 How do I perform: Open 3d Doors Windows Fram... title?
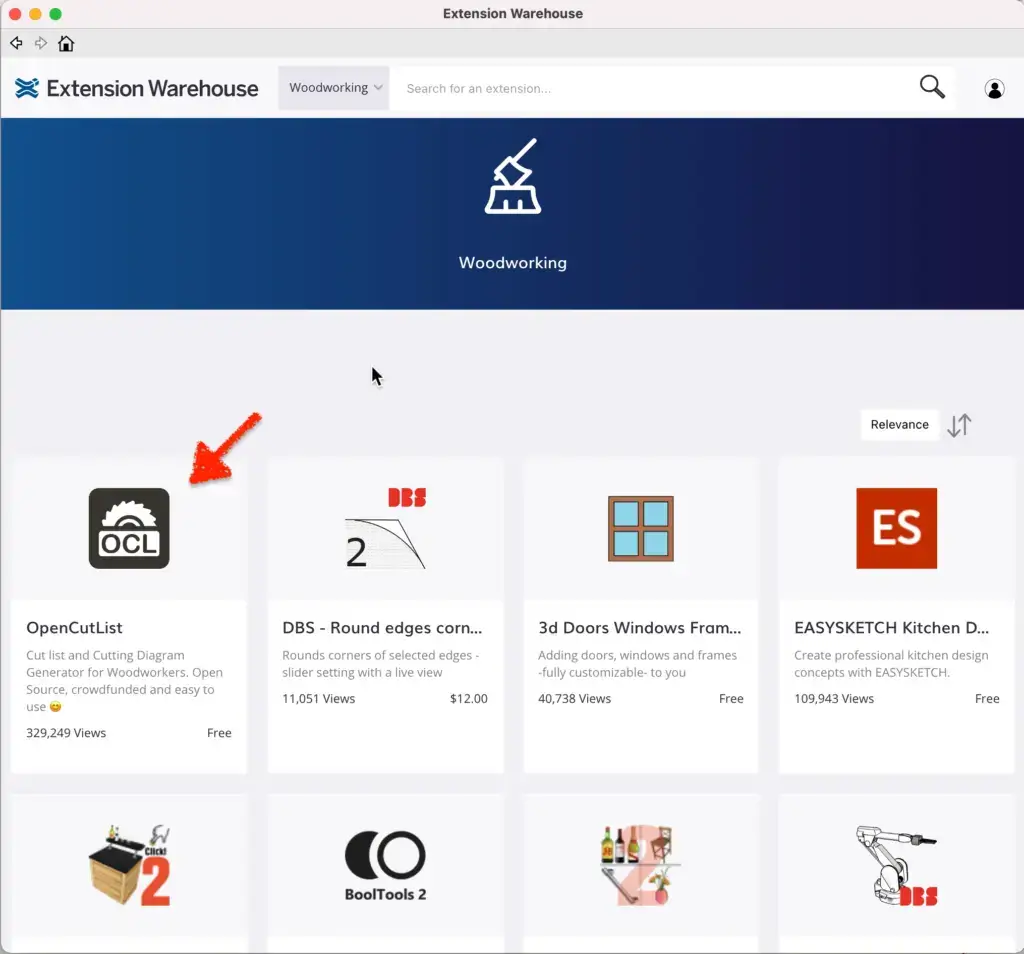pos(639,628)
